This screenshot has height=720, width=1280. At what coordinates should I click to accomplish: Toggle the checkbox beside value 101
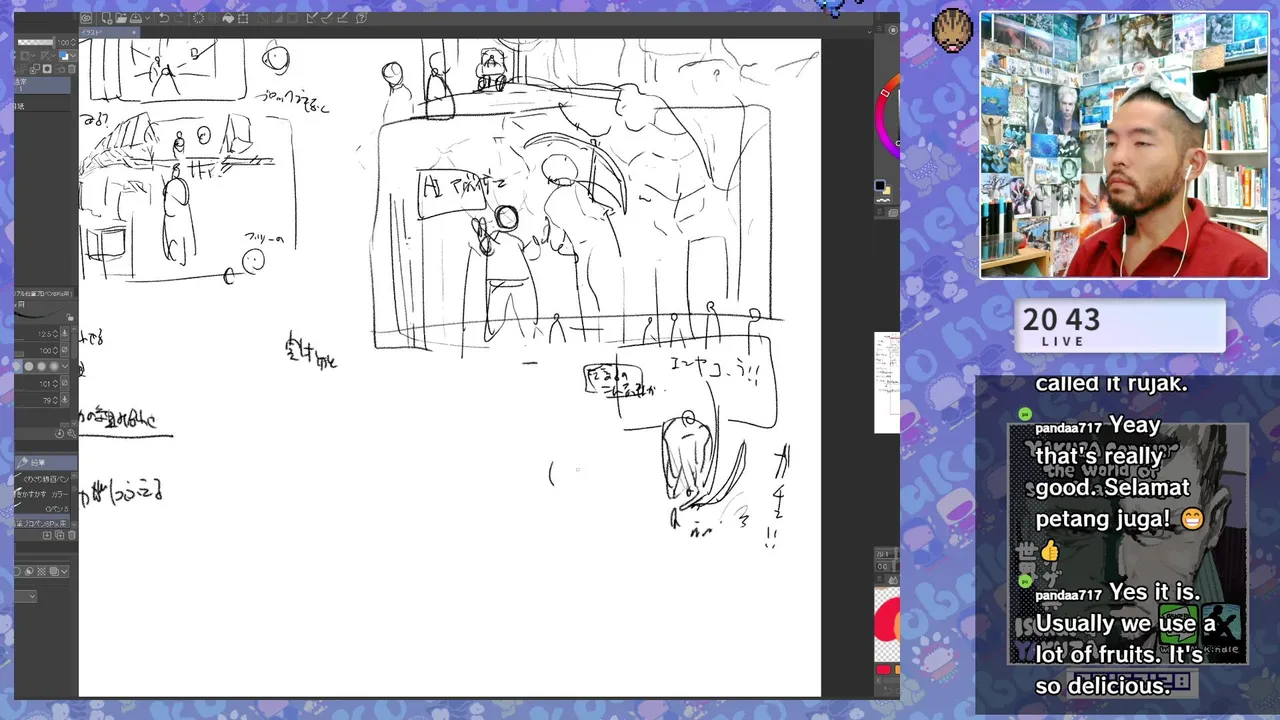tap(64, 383)
